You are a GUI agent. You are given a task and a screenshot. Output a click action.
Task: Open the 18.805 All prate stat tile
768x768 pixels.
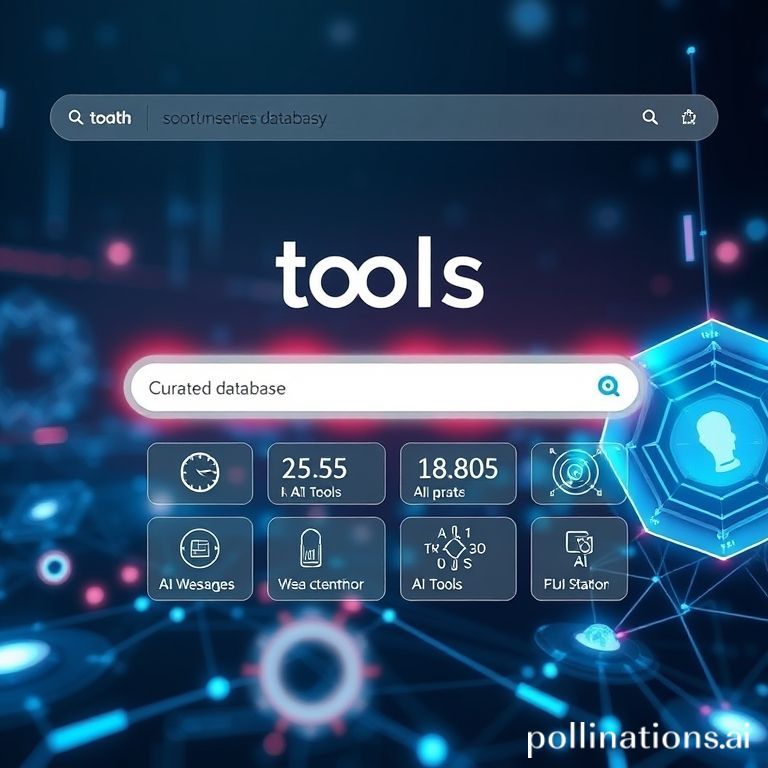(457, 473)
